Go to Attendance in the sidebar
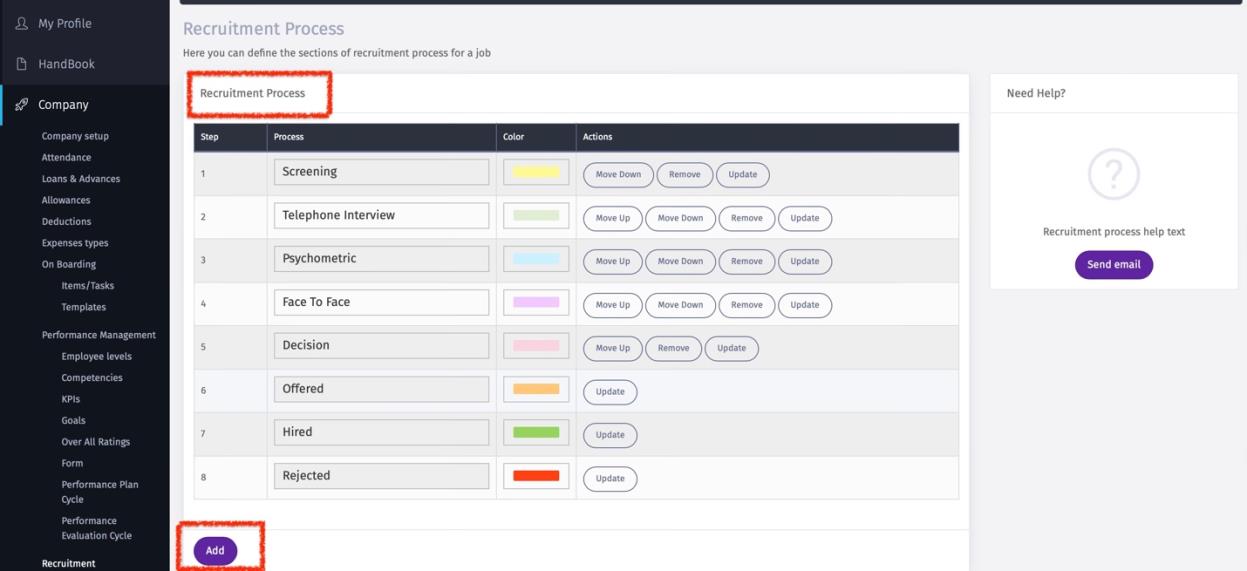1247x571 pixels. tap(66, 157)
